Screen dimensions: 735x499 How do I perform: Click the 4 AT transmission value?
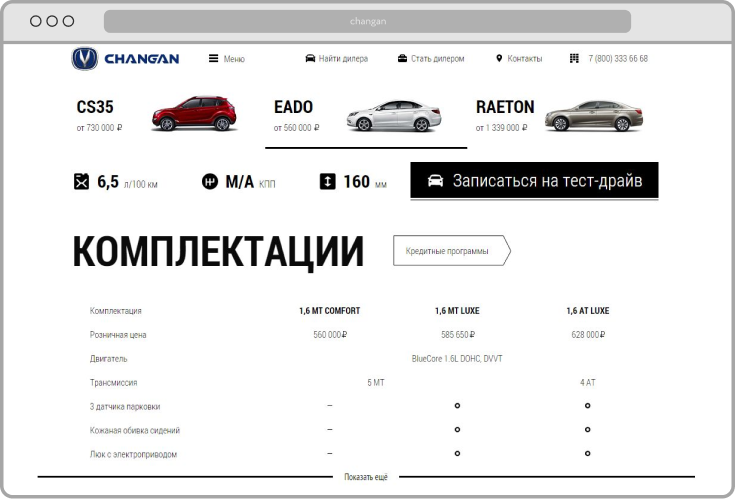tap(588, 382)
